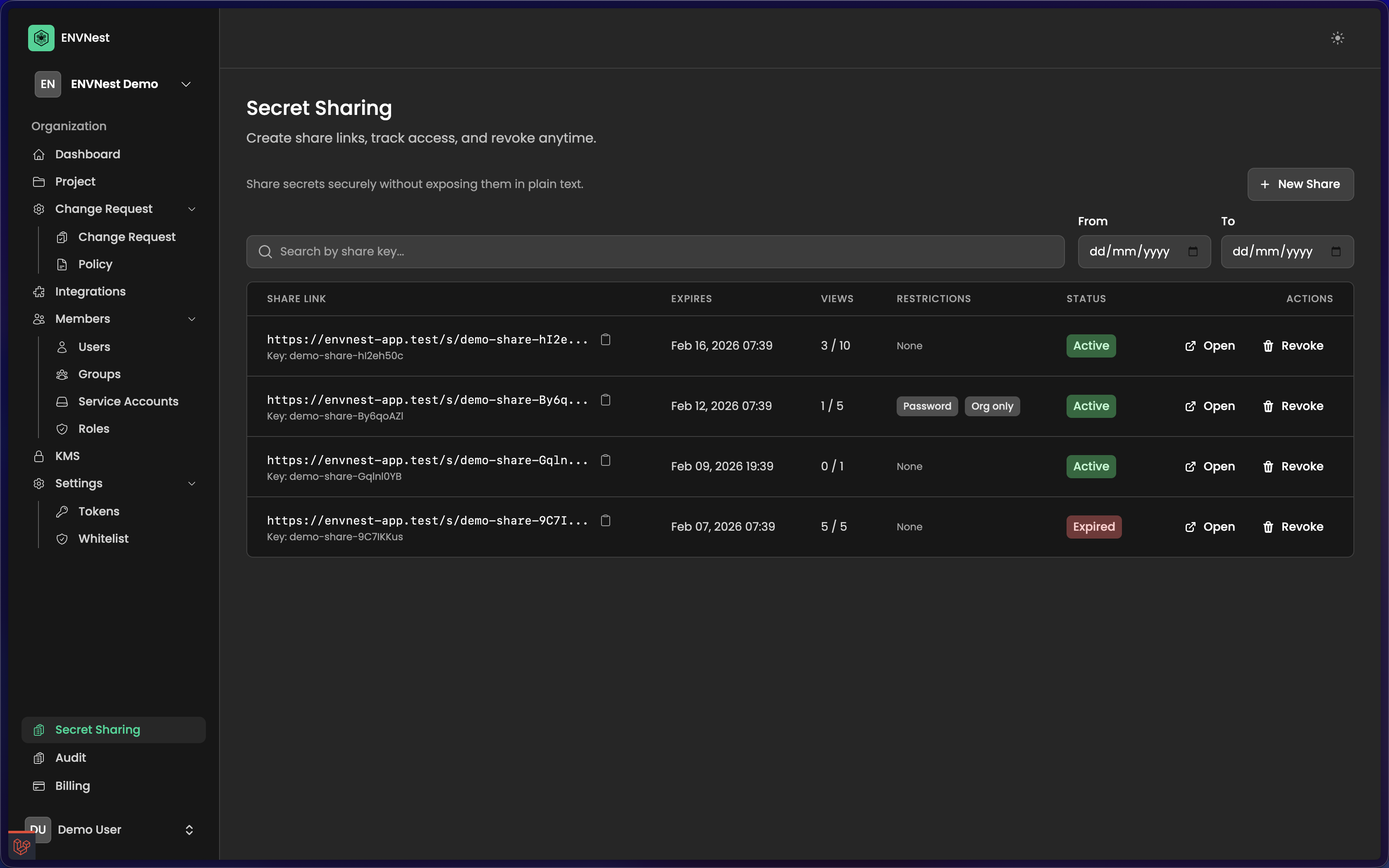Viewport: 1389px width, 868px height.
Task: Click copy icon for demo-share-9C7I link
Action: point(606,521)
